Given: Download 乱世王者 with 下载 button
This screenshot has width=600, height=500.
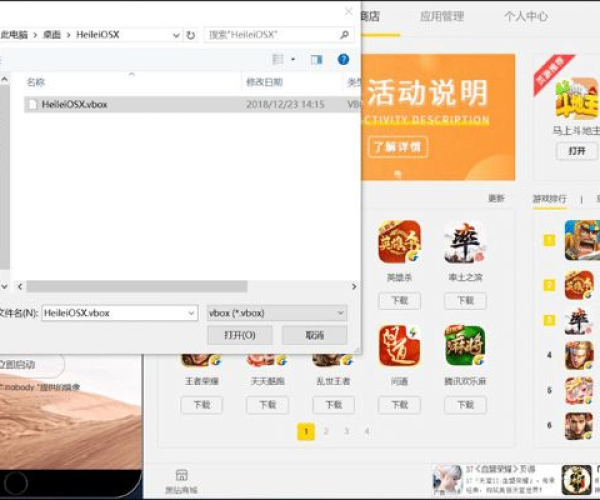Looking at the screenshot, I should pyautogui.click(x=333, y=405).
